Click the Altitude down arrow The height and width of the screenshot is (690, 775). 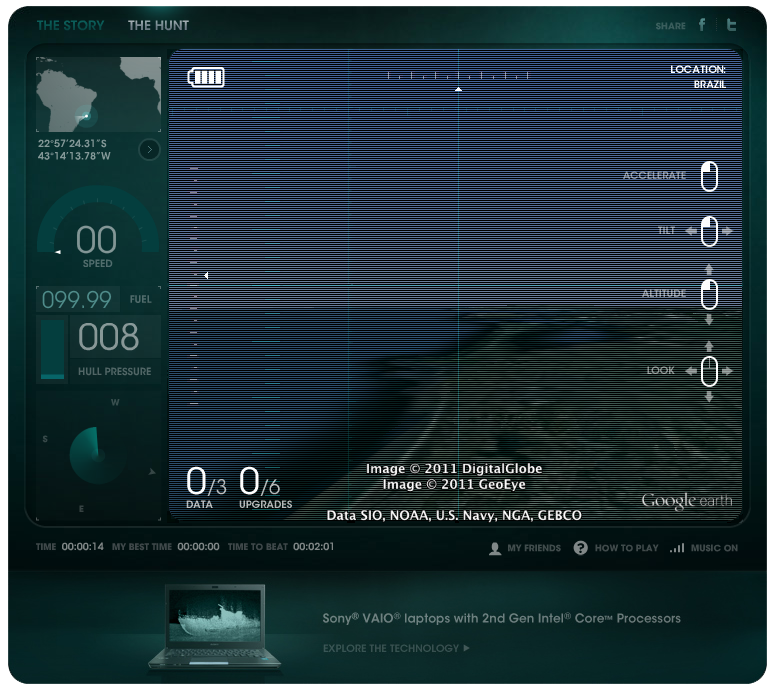point(709,319)
